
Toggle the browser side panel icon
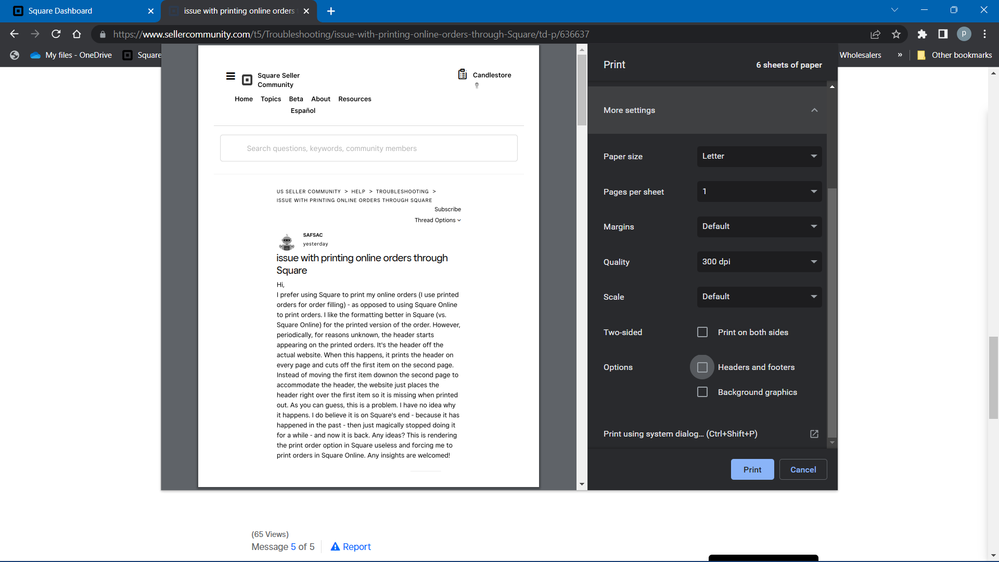[943, 34]
